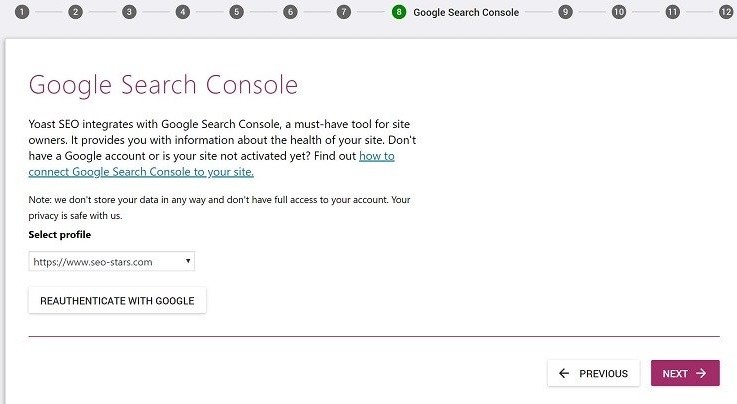Go to wizard step 2
The width and height of the screenshot is (737, 404).
point(75,12)
